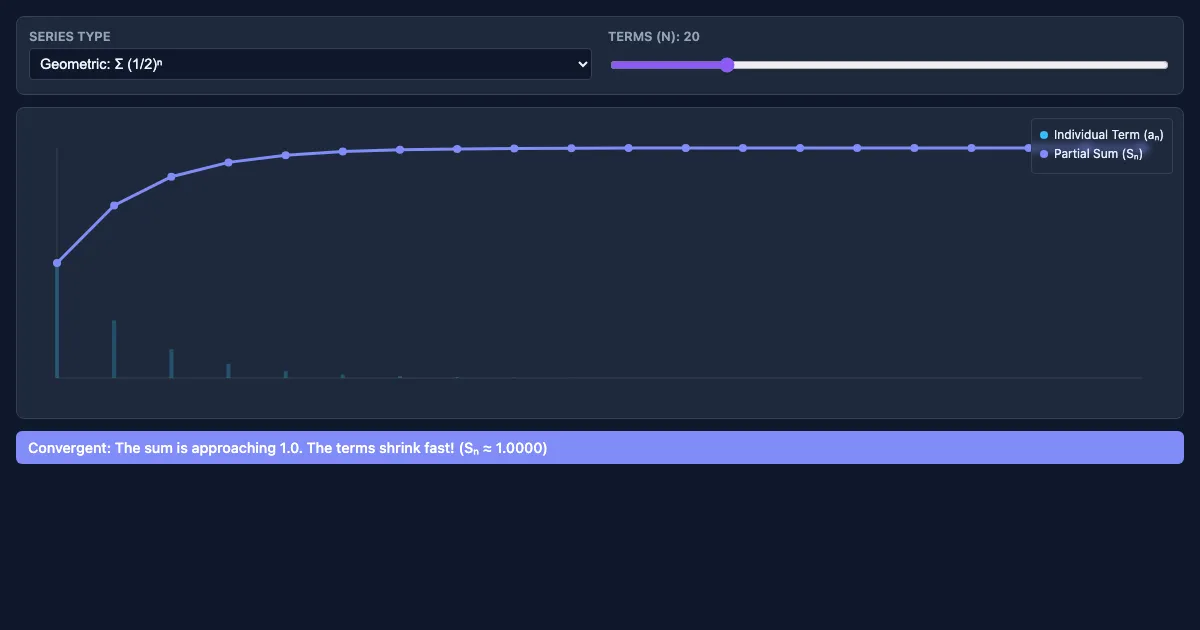
Task: Toggle the Individual Term legend entry
Action: 1101,135
